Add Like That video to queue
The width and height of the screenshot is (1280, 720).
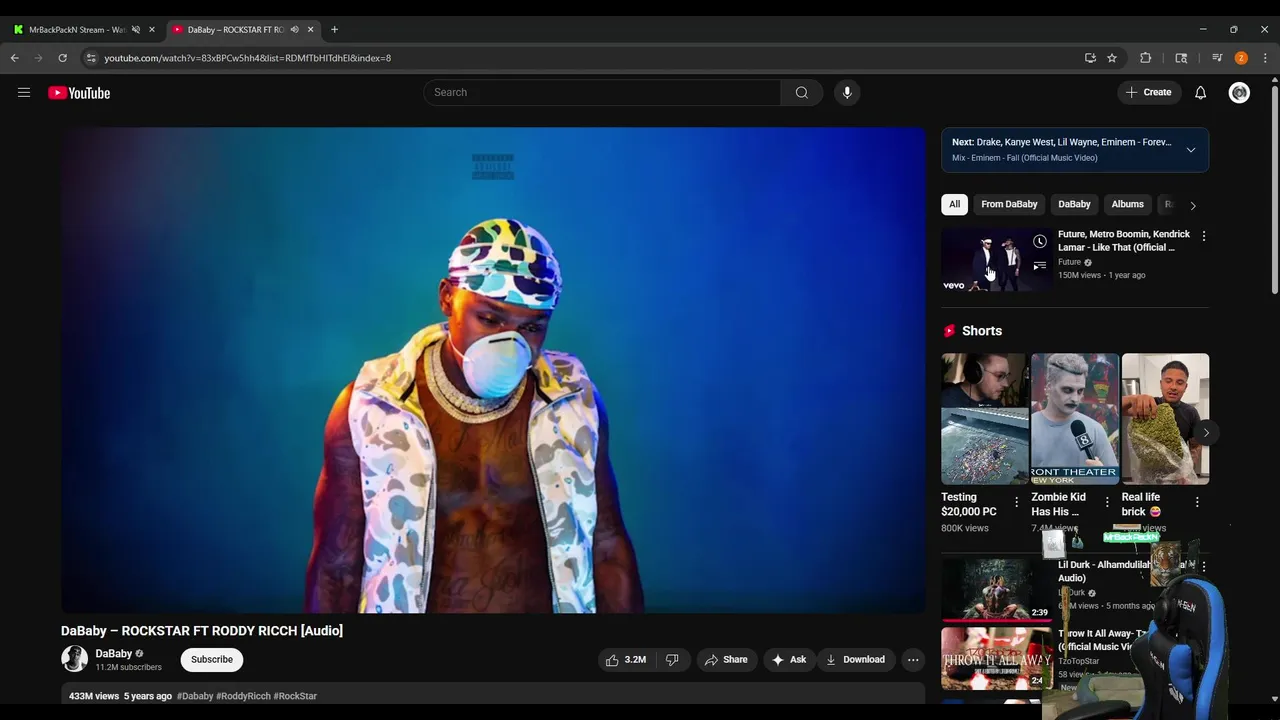(1040, 266)
